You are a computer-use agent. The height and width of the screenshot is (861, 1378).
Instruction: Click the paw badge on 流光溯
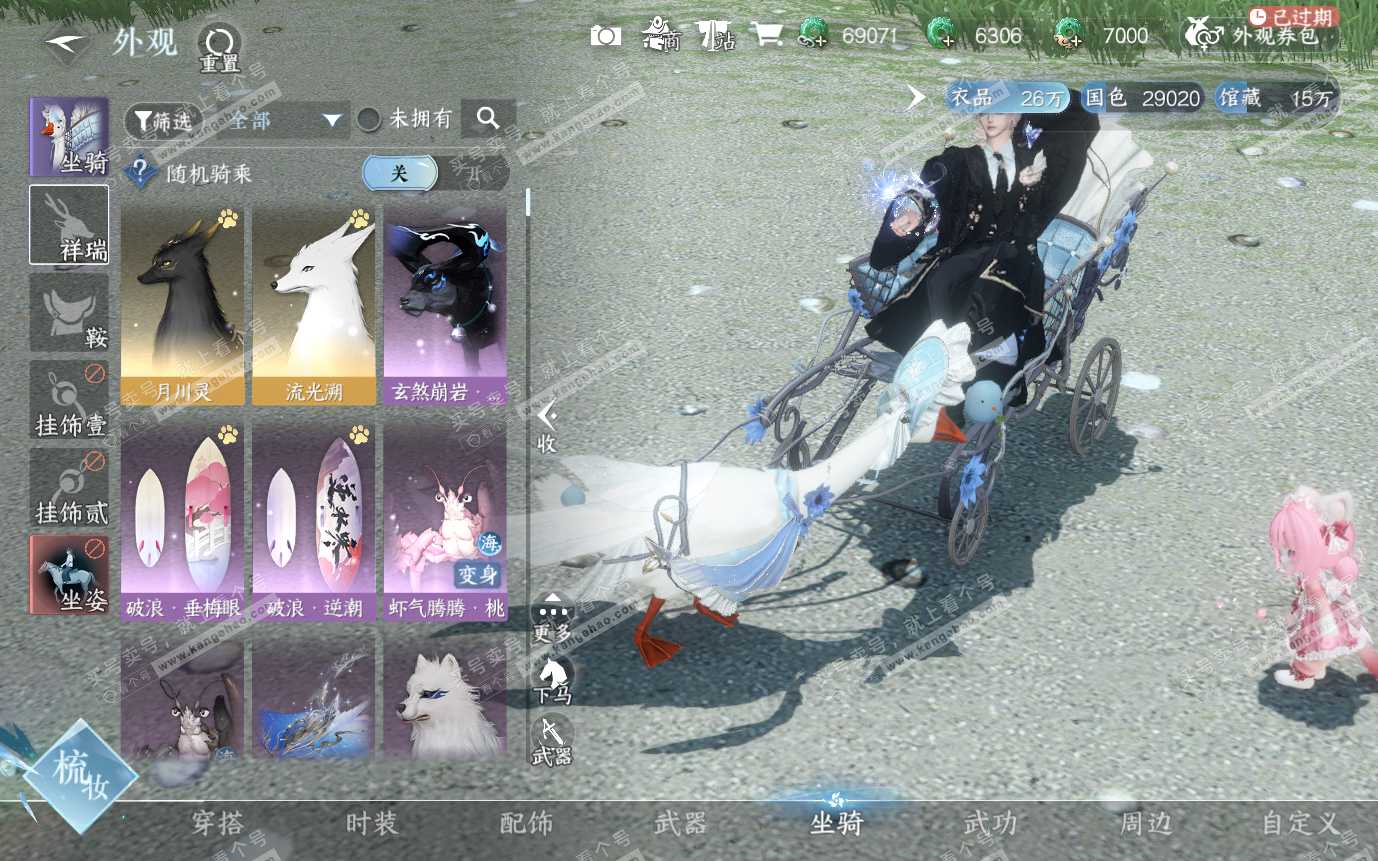359,218
